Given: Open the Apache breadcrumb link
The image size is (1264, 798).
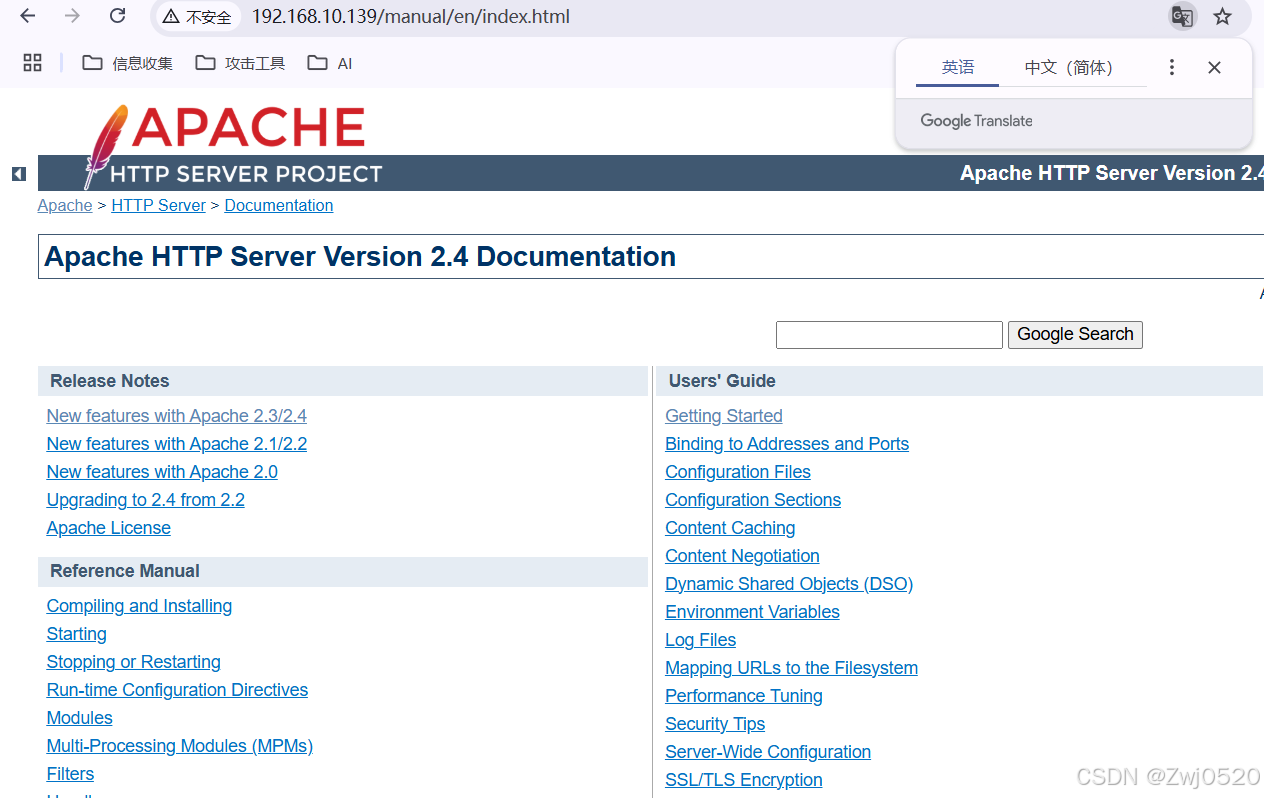Looking at the screenshot, I should 65,205.
